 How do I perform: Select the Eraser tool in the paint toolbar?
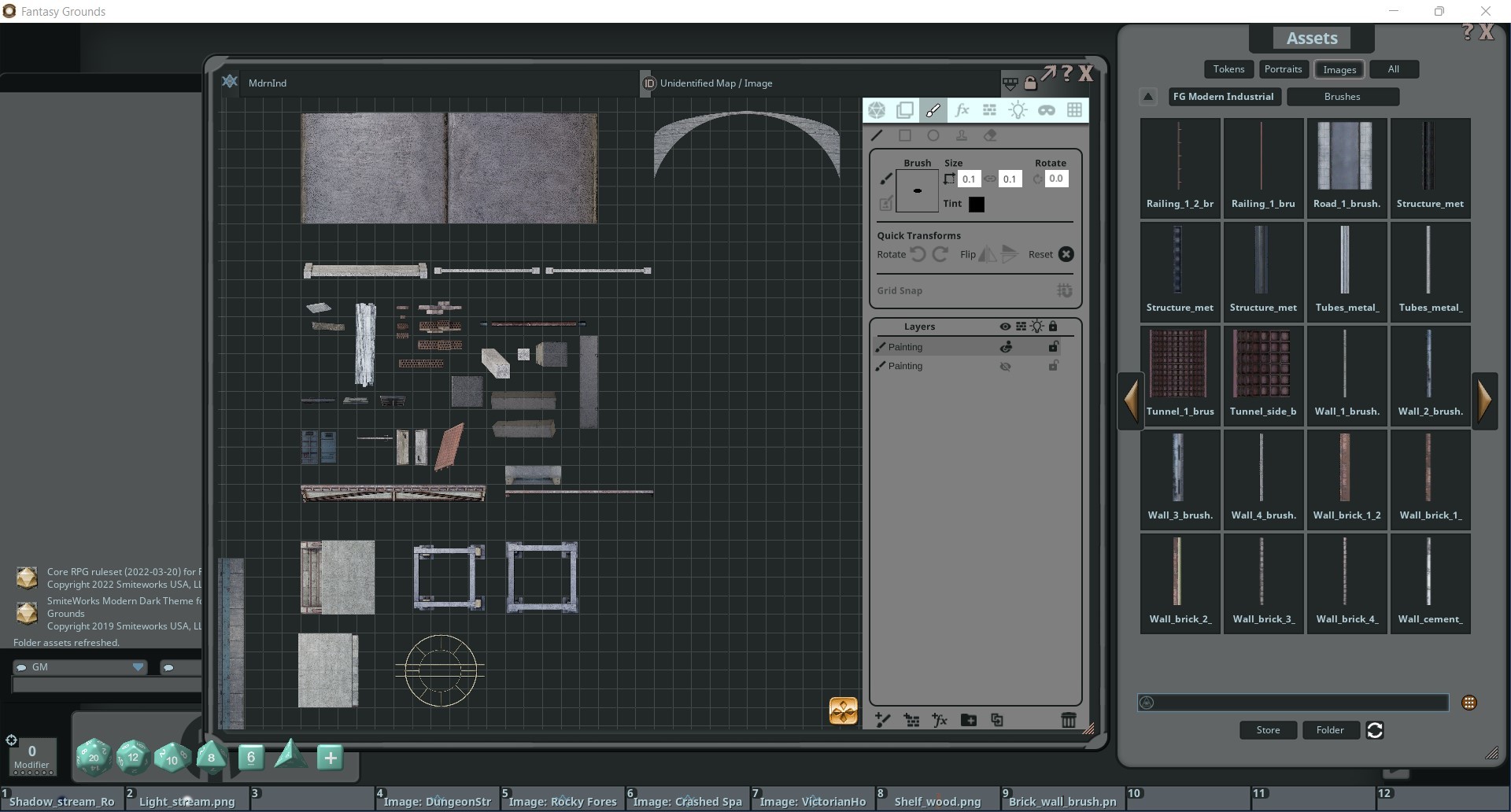tap(990, 135)
